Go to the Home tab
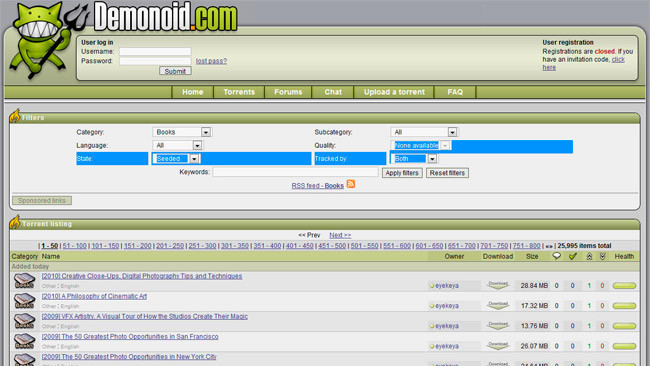The image size is (650, 366). (193, 92)
